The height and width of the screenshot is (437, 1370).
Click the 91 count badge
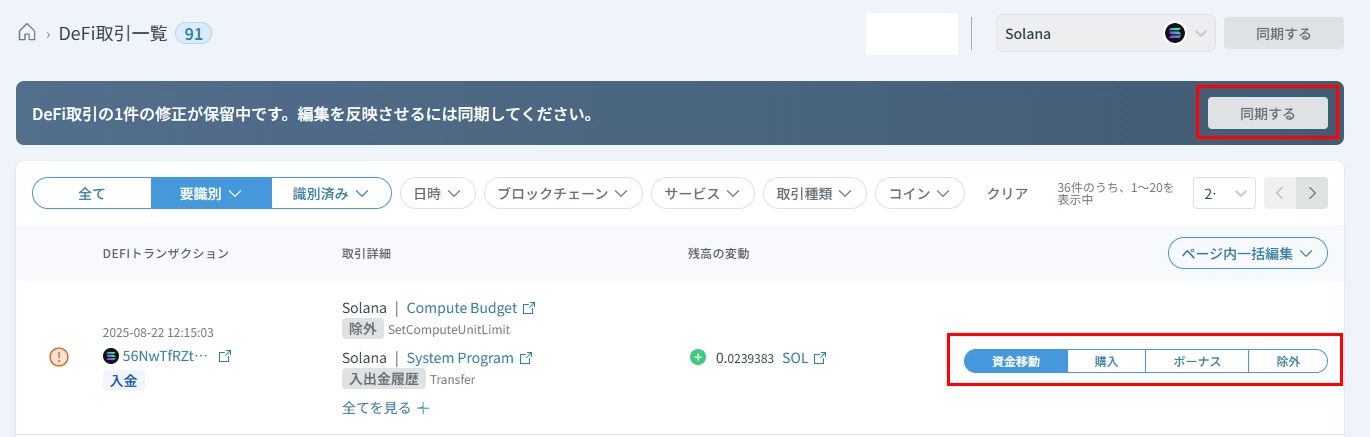coord(194,34)
